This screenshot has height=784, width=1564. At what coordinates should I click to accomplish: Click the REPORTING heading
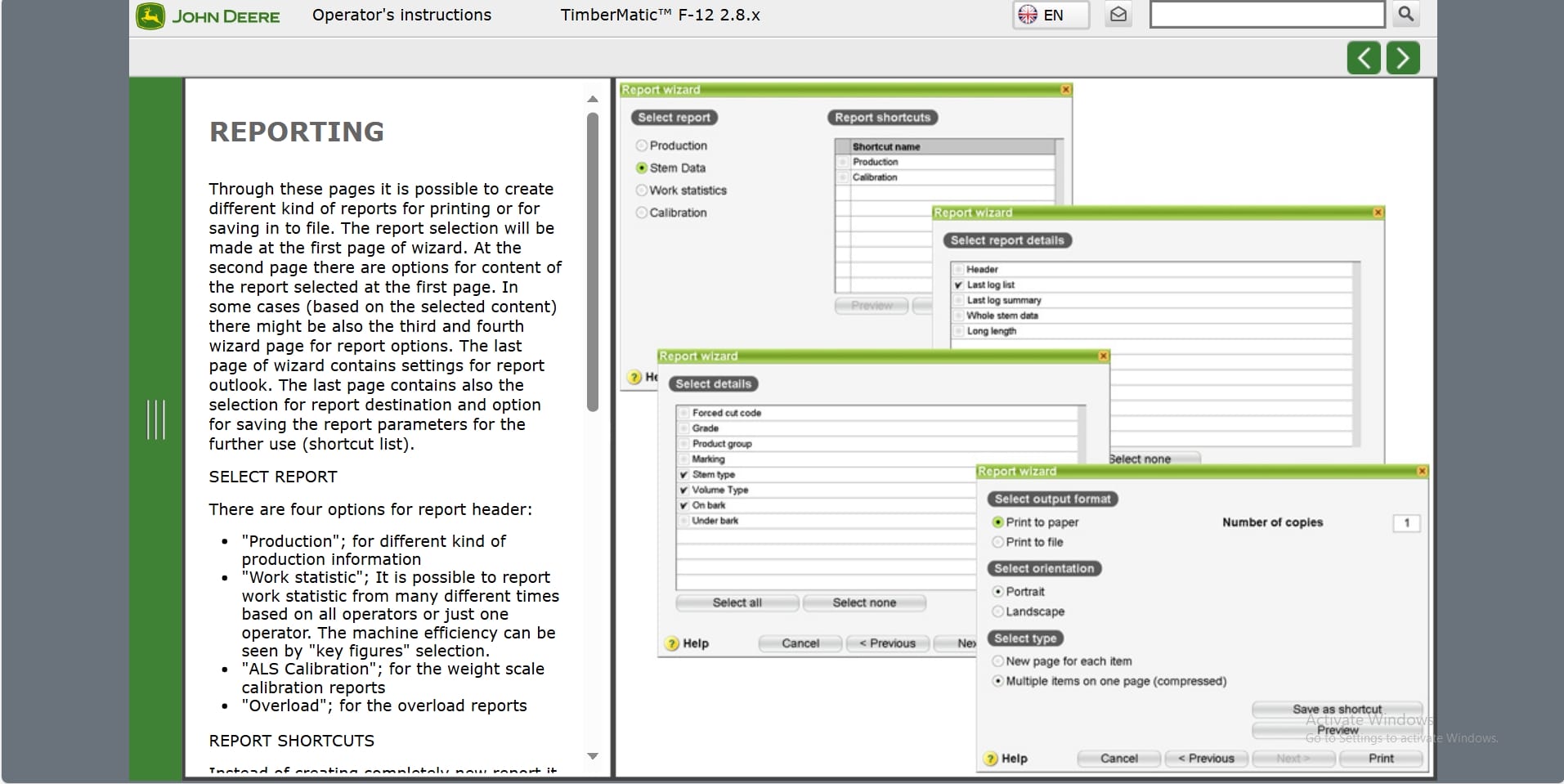point(297,132)
